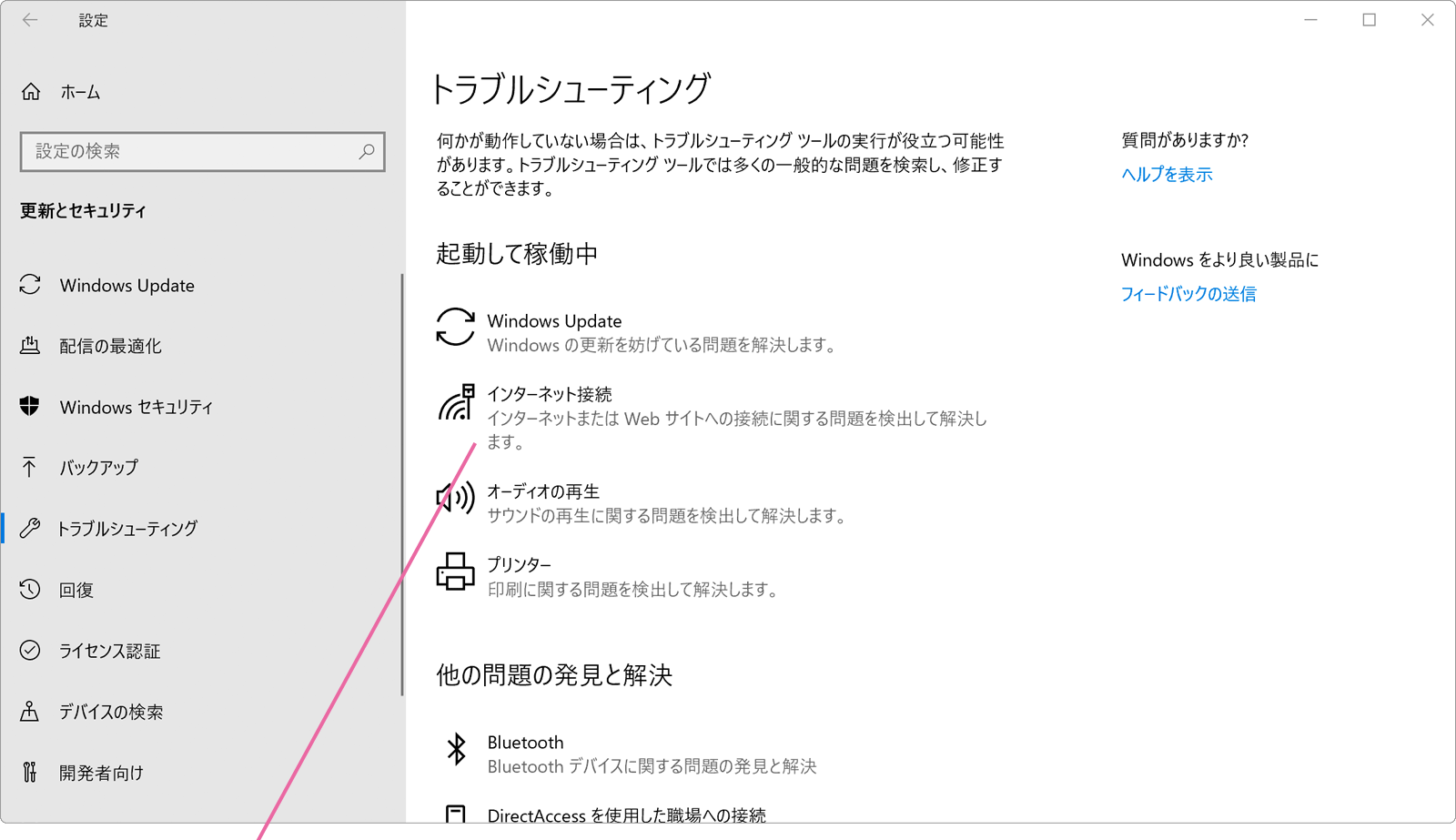The image size is (1456, 840).
Task: Click Bluetooth デバイスに関する問題の発見と解決 text
Action: (x=652, y=766)
